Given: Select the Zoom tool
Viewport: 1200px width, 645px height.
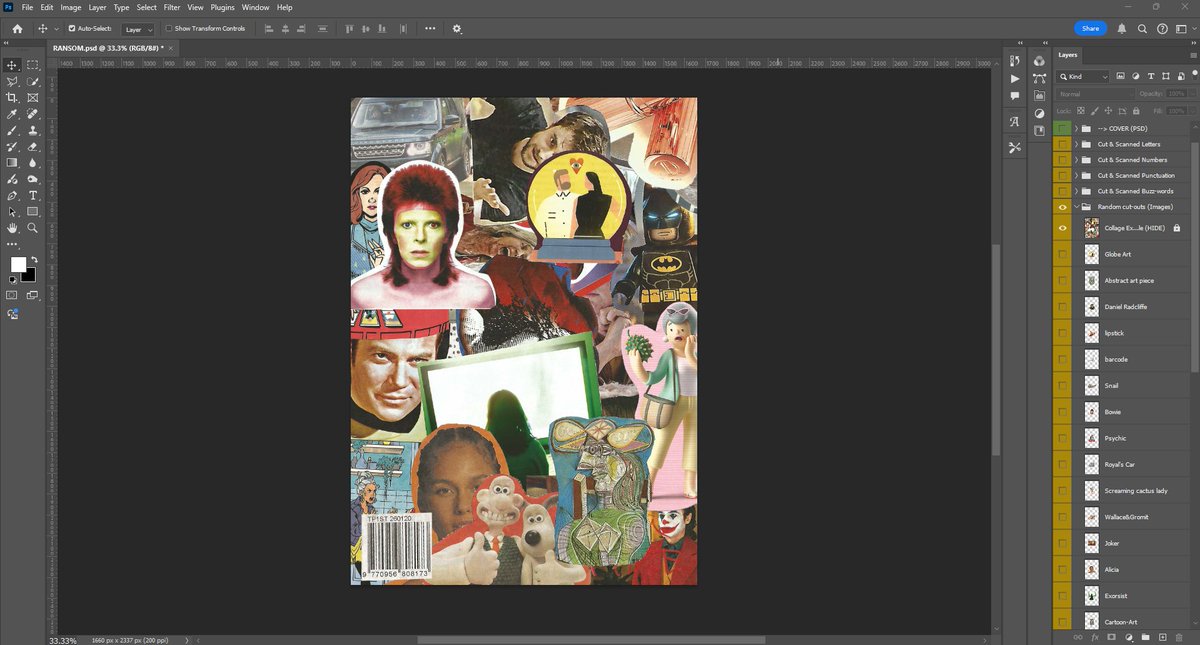Looking at the screenshot, I should click(33, 228).
